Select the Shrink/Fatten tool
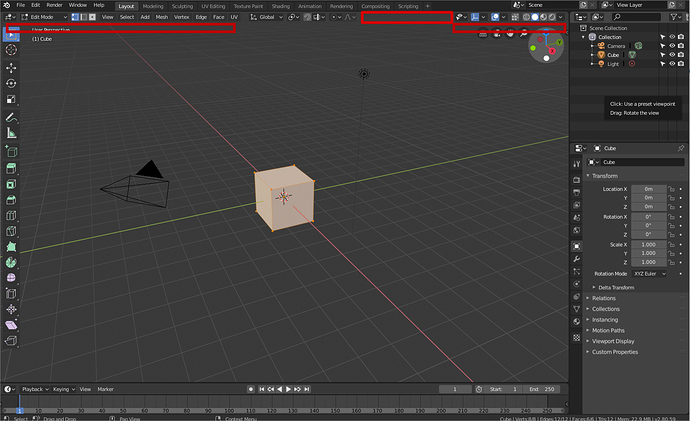Image resolution: width=690 pixels, height=421 pixels. (x=11, y=309)
